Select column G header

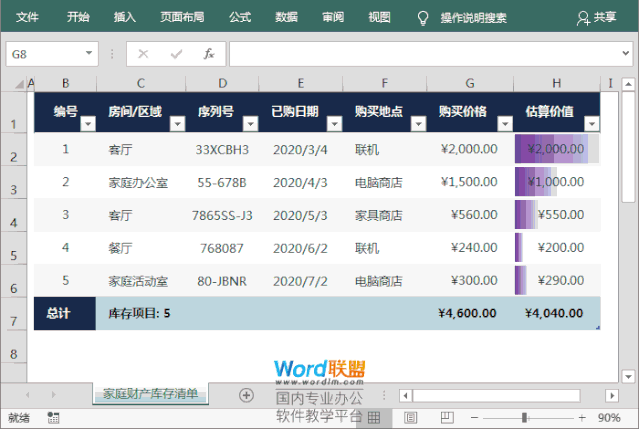point(470,84)
